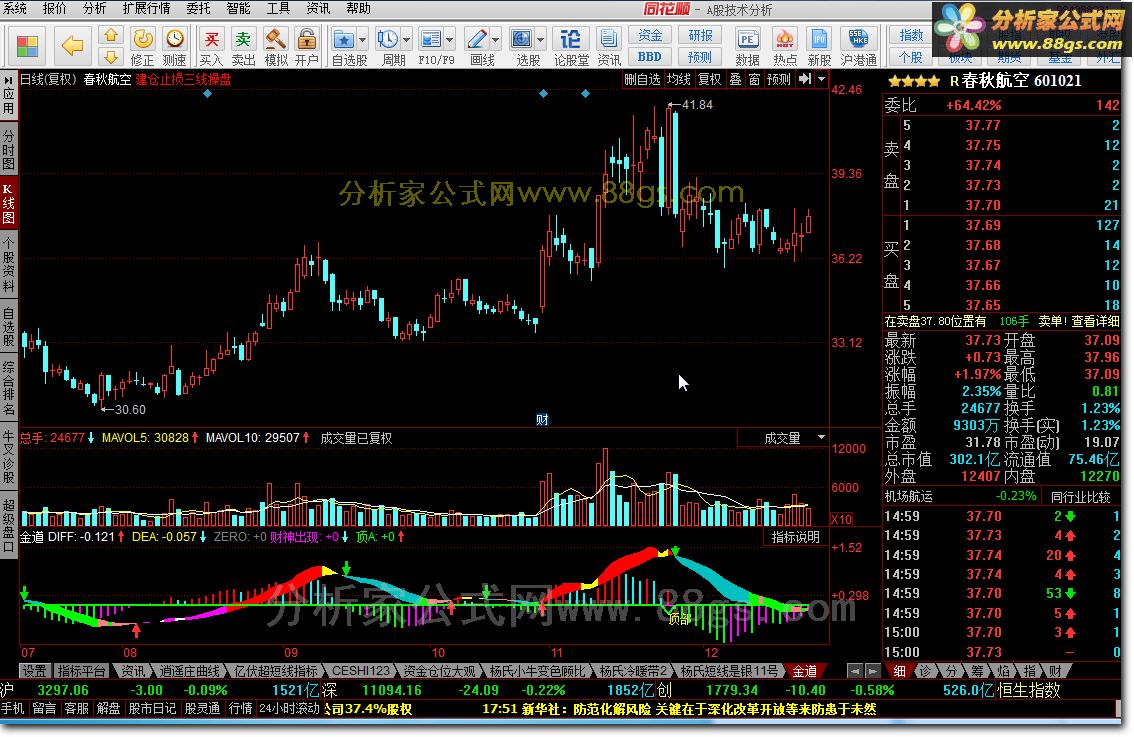Open the 测速 speed test icon
Viewport: 1134px width, 737px height.
click(x=174, y=47)
